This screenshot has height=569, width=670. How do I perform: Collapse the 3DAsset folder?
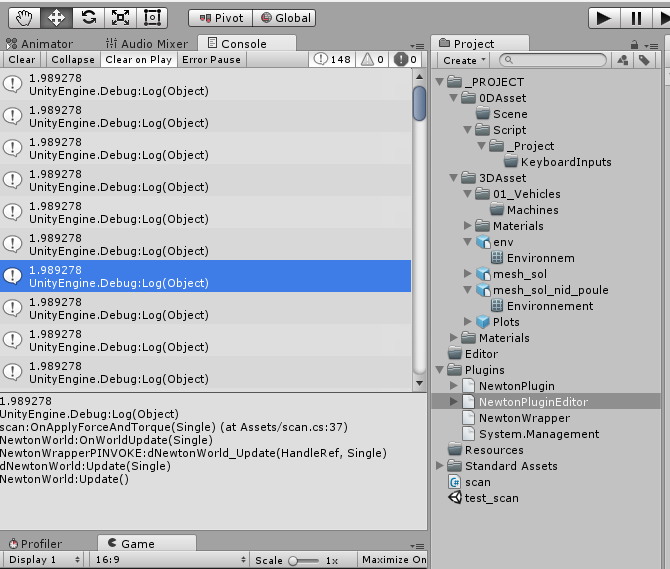click(442, 178)
